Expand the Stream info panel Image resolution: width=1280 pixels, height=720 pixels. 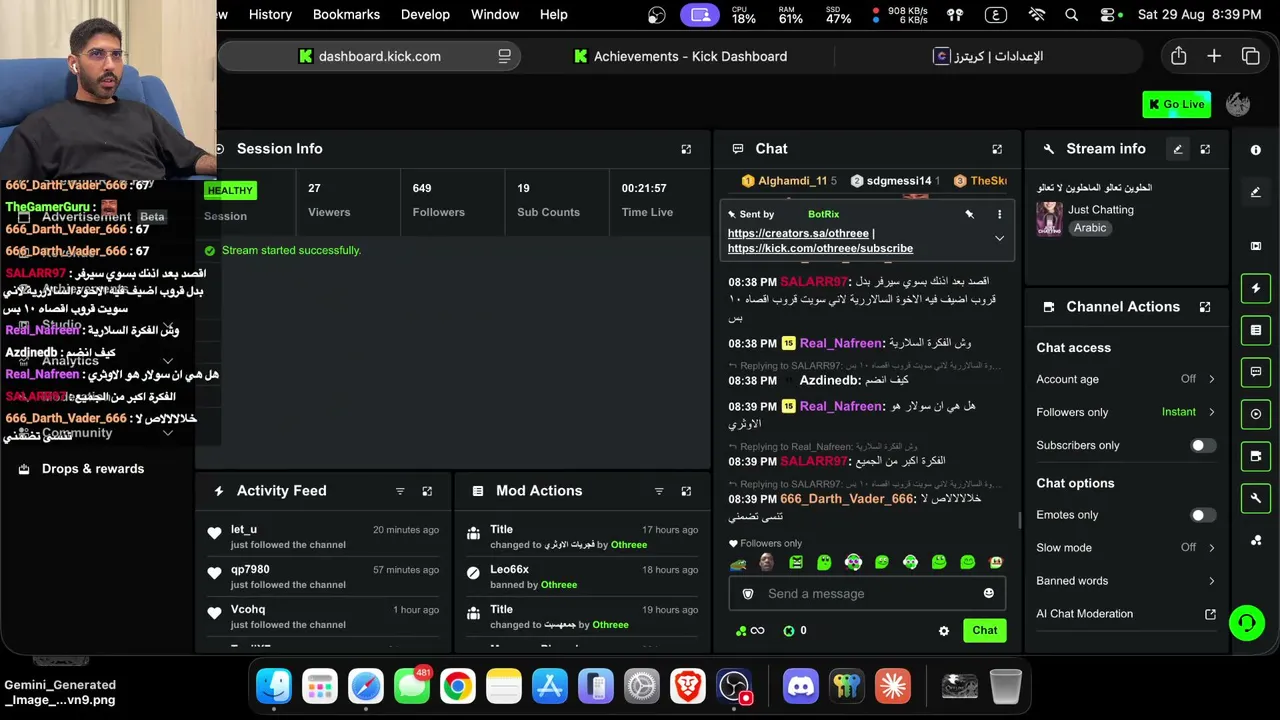(1205, 149)
